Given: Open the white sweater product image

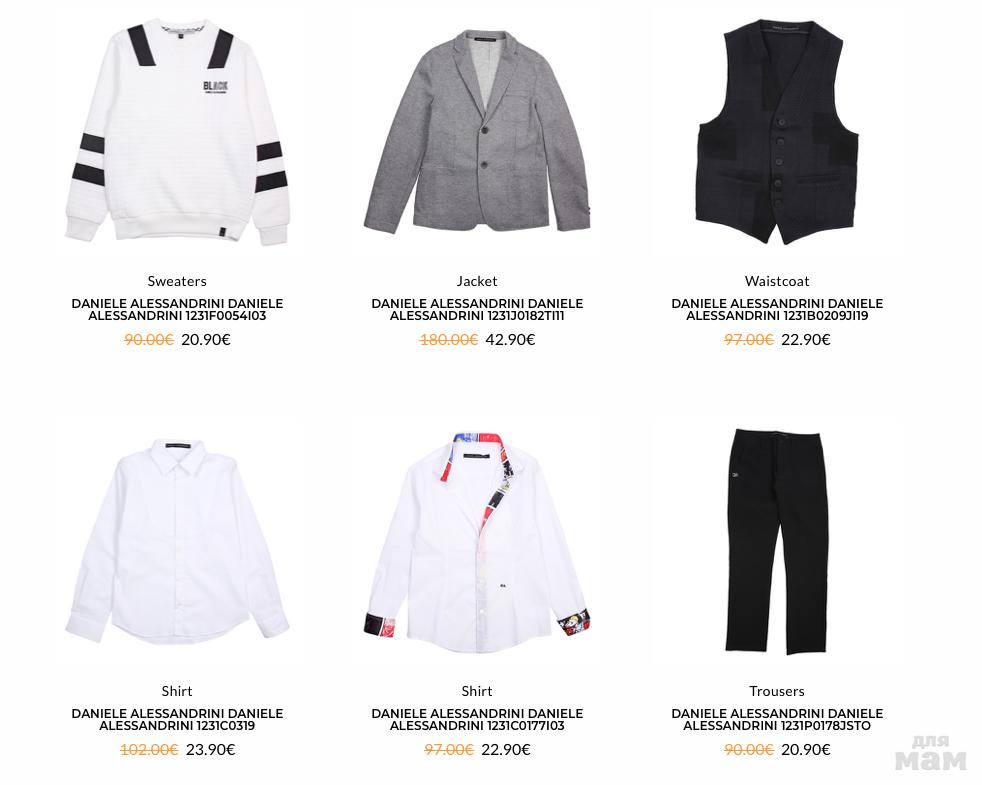Looking at the screenshot, I should 177,132.
